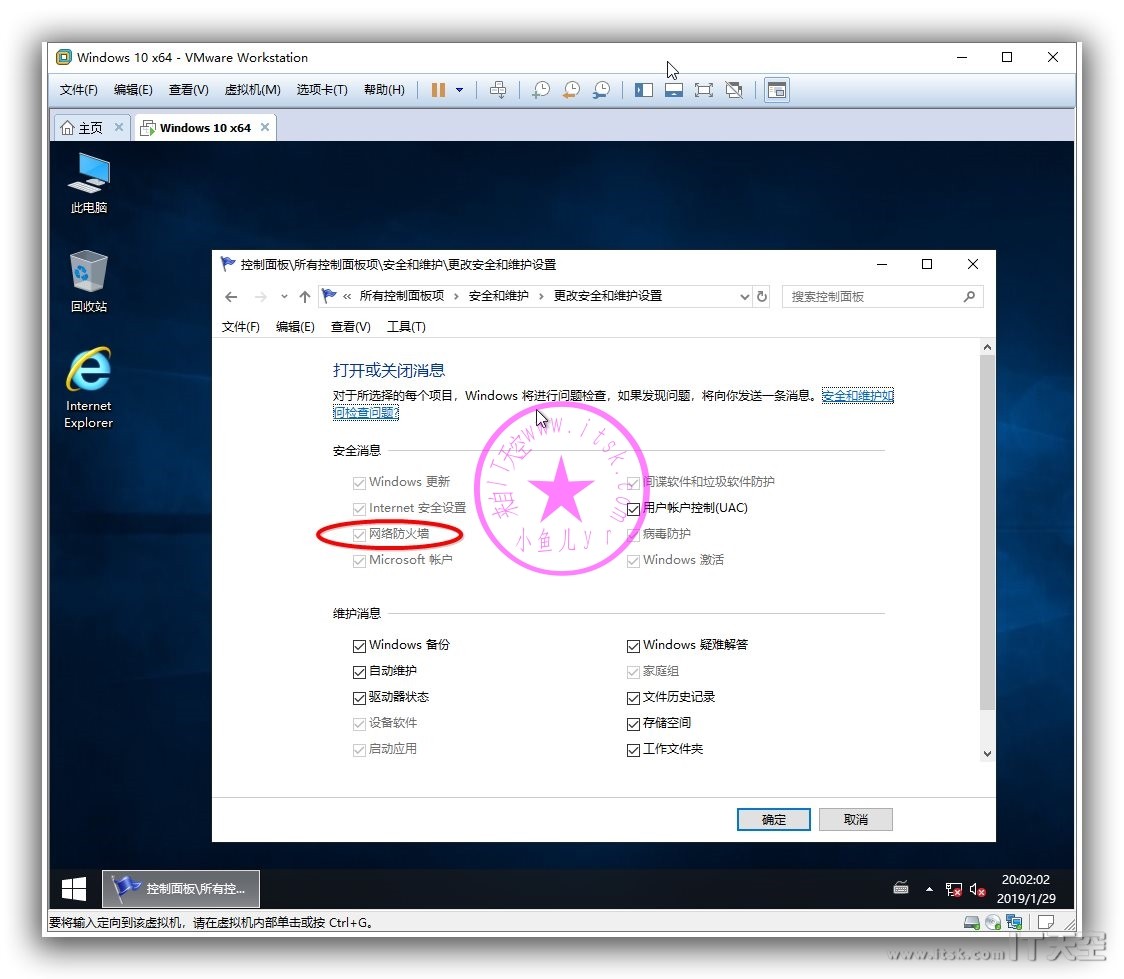The height and width of the screenshot is (979, 1124).
Task: Click the up one level arrow
Action: [x=305, y=297]
